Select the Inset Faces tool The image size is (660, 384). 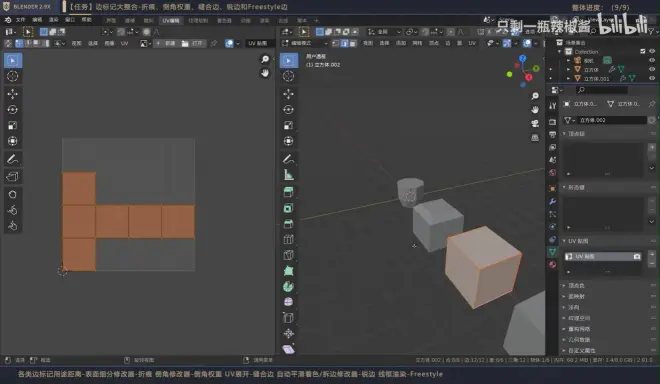[289, 208]
